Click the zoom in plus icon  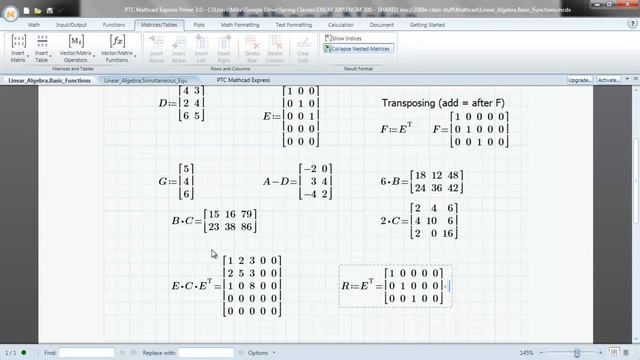pos(600,353)
